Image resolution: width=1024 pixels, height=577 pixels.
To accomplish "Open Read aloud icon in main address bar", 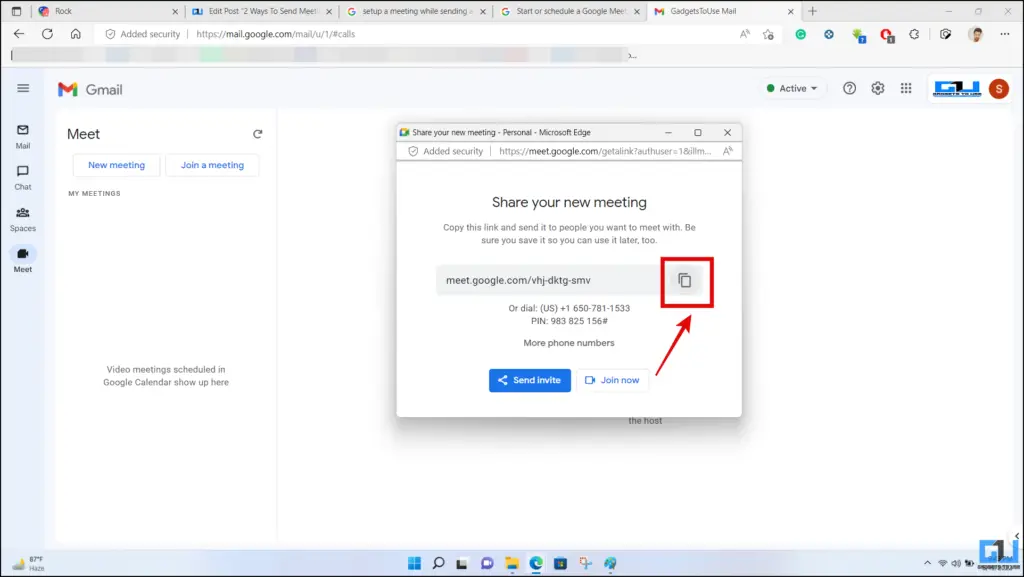I will tap(744, 34).
